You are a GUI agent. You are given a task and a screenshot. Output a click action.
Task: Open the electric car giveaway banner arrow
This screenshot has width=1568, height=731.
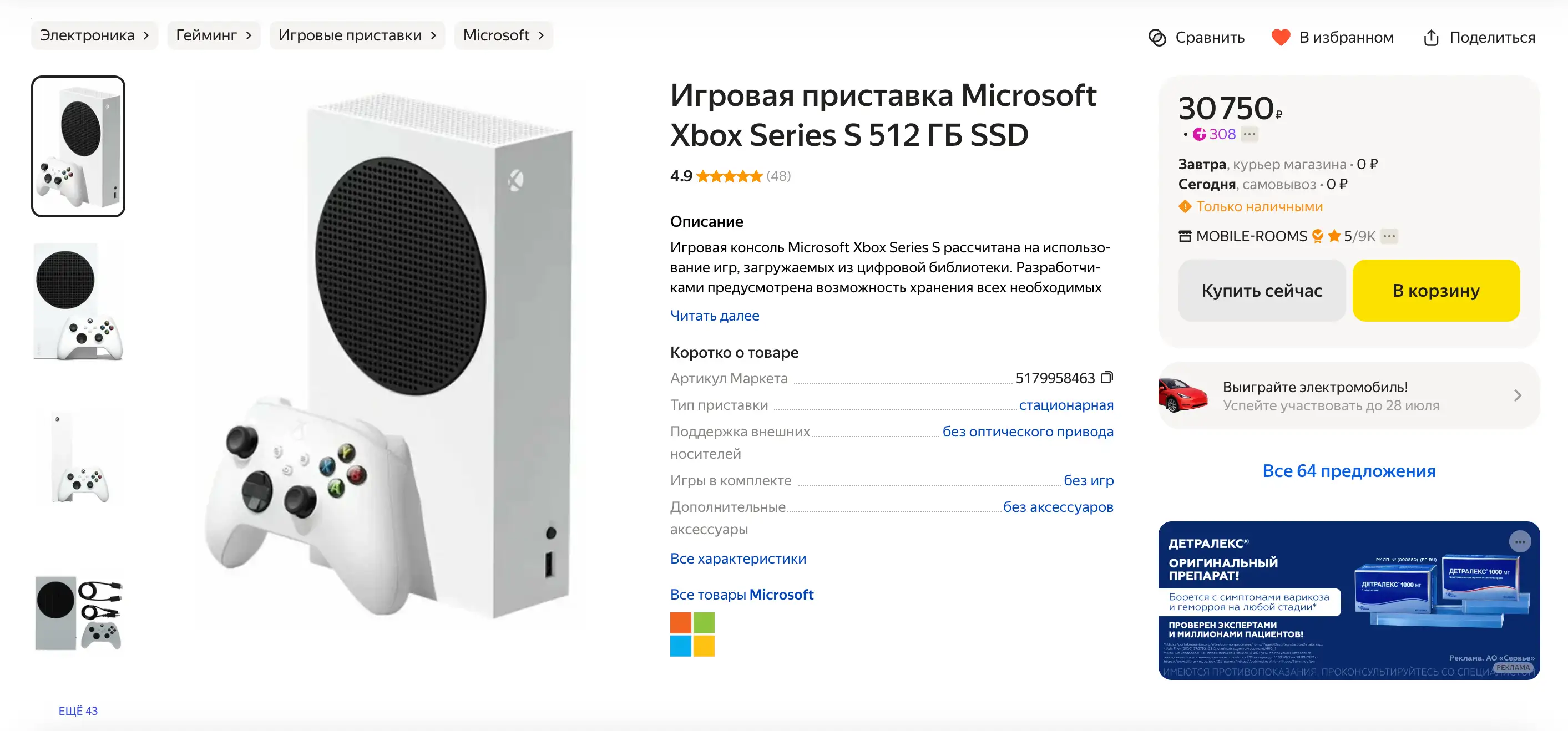1517,395
